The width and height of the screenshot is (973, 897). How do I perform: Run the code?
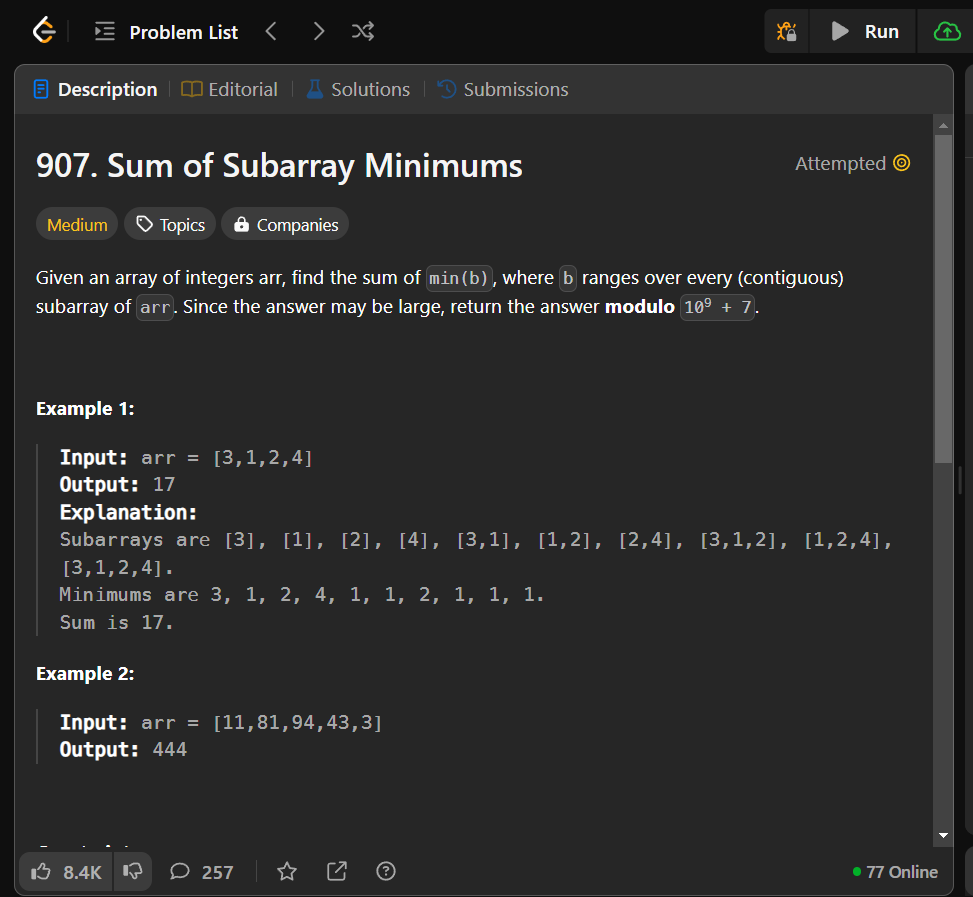[x=864, y=31]
